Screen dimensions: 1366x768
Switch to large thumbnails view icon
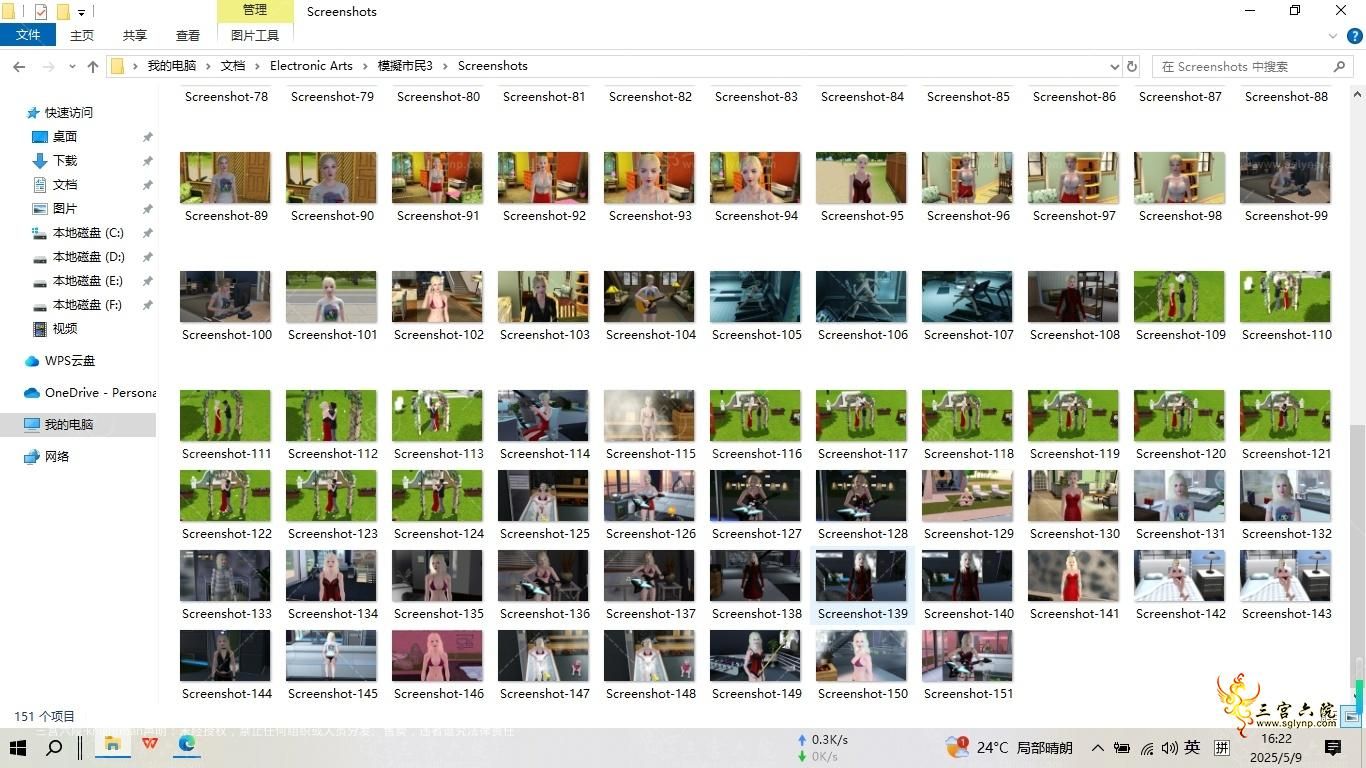point(1350,717)
